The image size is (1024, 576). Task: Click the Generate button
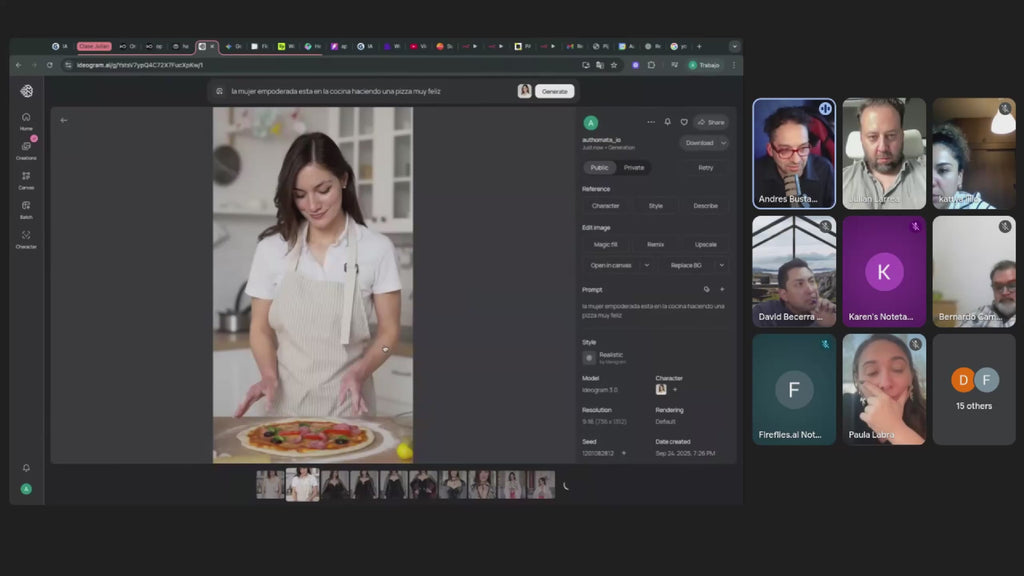coord(554,91)
